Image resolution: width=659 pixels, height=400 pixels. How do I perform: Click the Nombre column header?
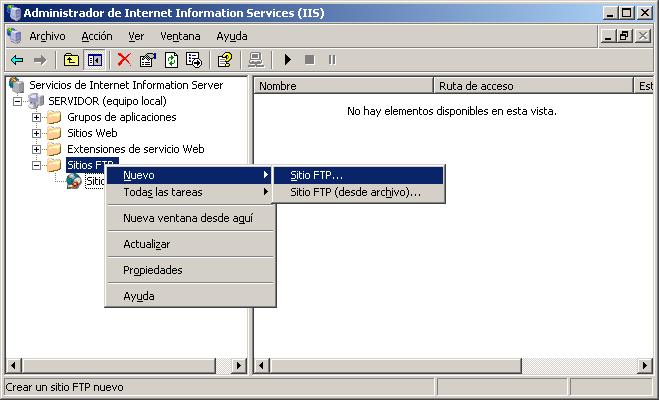(343, 86)
